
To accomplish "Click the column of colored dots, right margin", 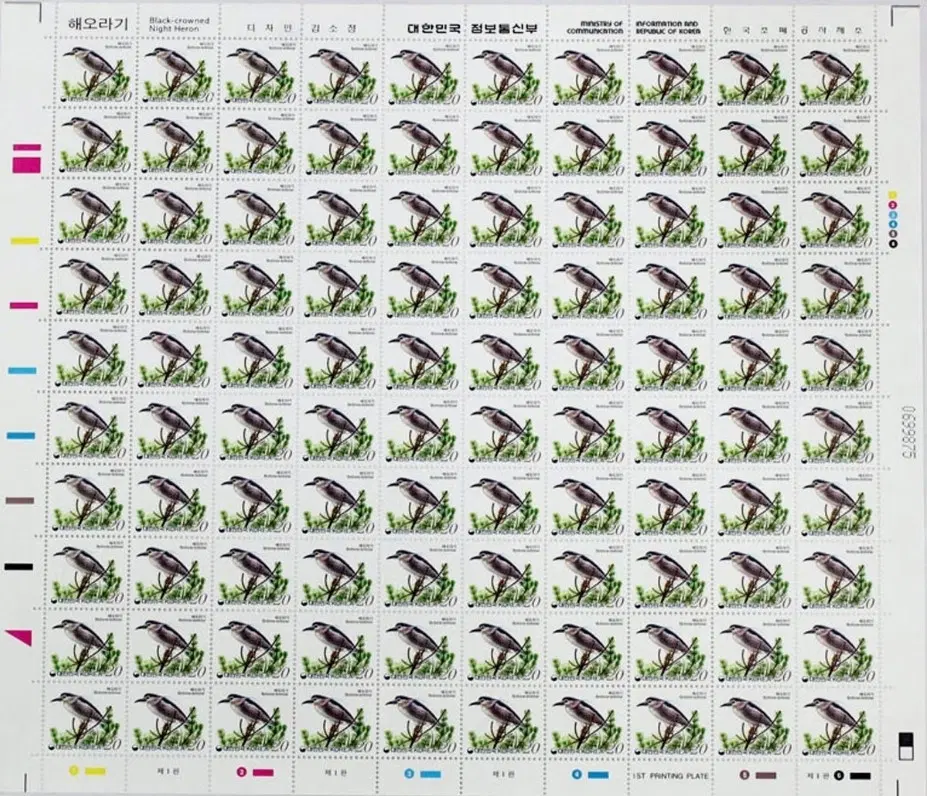I will [893, 218].
